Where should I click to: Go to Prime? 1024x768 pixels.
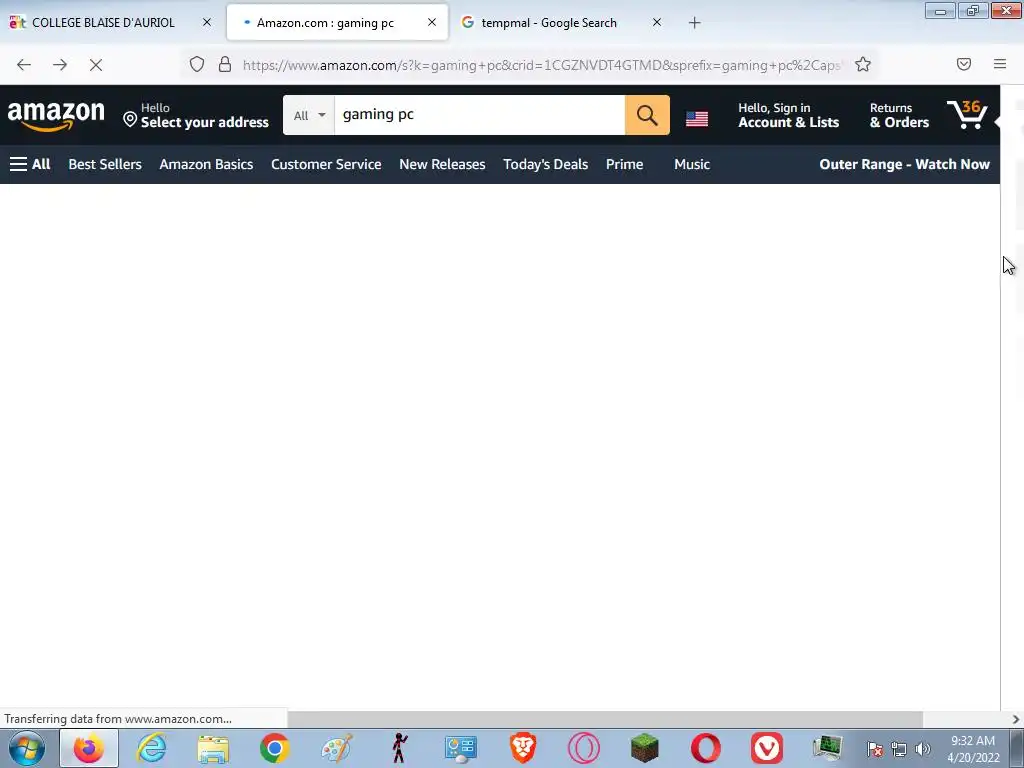[624, 165]
